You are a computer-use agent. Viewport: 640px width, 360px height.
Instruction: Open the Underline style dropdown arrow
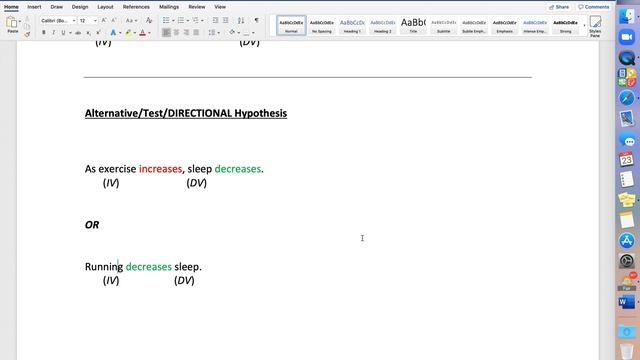coord(70,33)
